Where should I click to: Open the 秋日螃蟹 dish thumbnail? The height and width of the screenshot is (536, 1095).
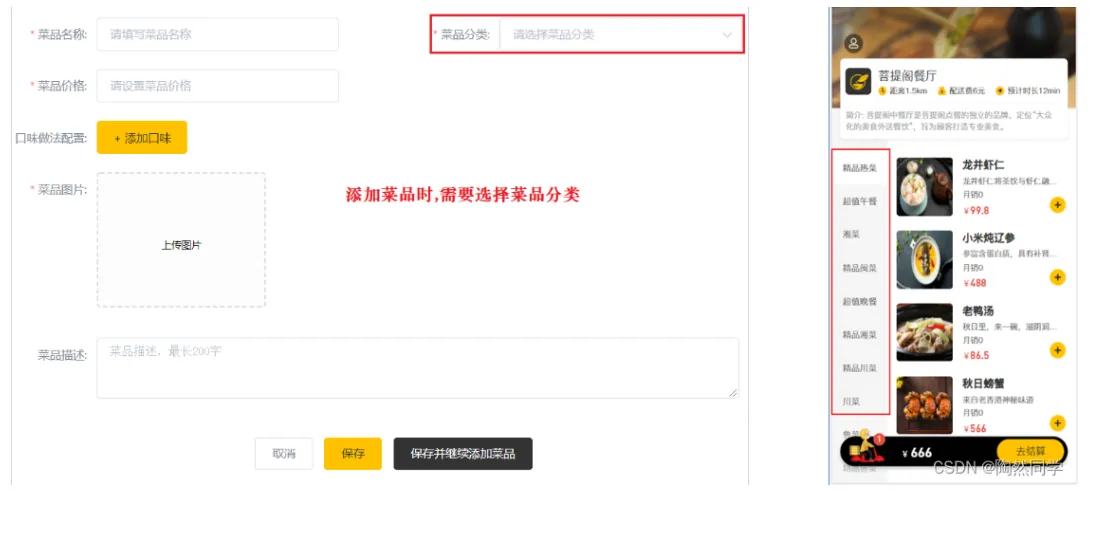(x=925, y=405)
